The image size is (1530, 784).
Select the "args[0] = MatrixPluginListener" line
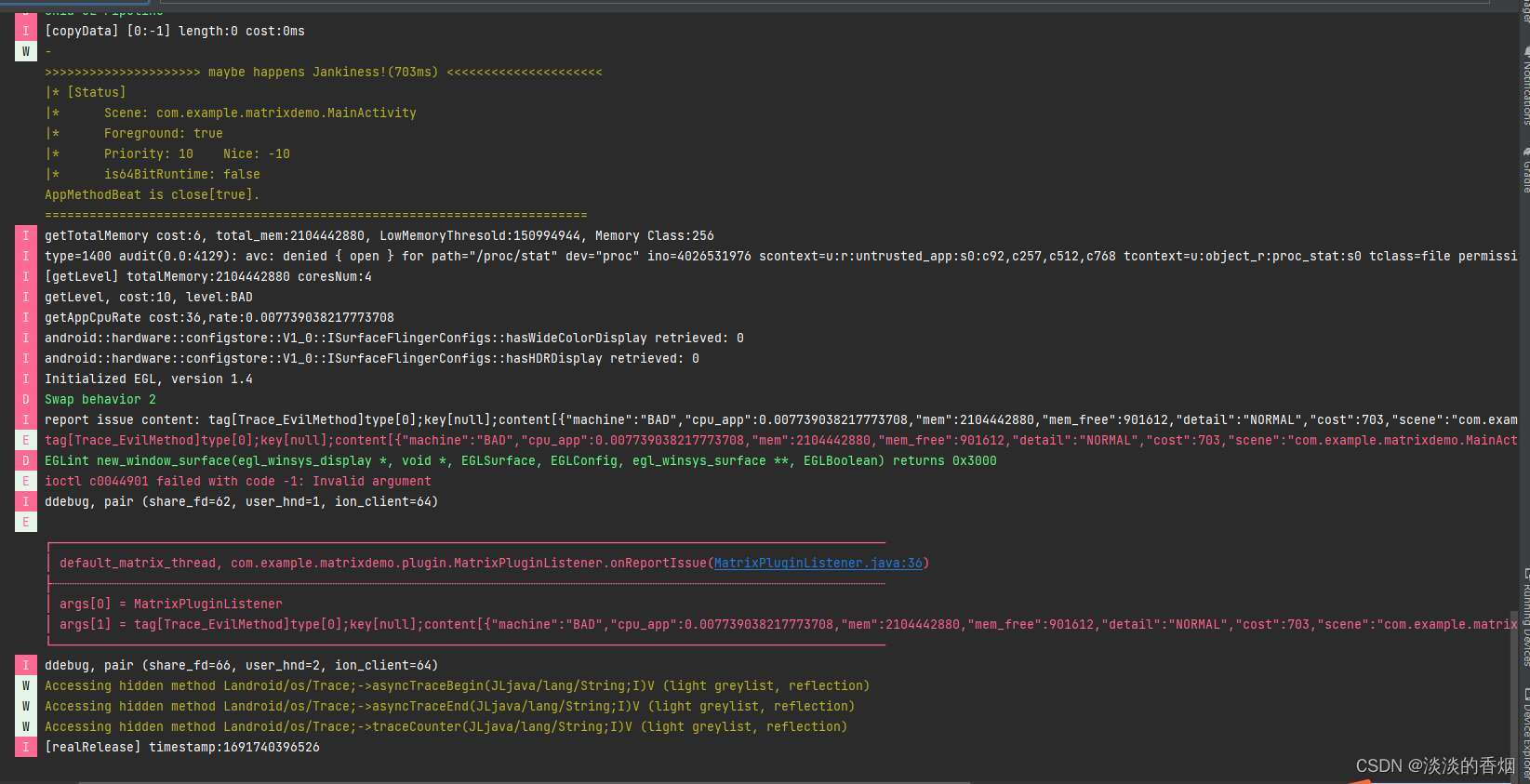pos(171,604)
